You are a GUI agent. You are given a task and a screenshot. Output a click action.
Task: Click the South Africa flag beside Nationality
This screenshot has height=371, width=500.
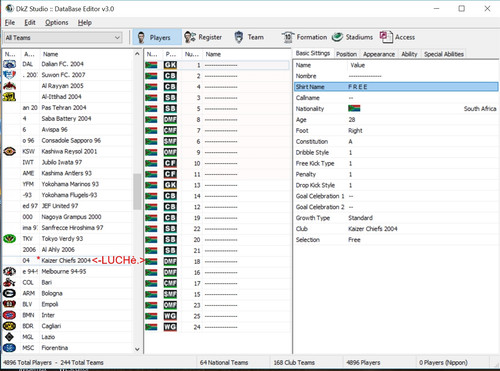tap(354, 109)
